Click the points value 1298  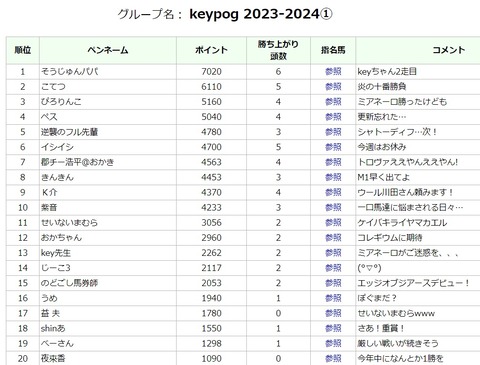pos(211,343)
